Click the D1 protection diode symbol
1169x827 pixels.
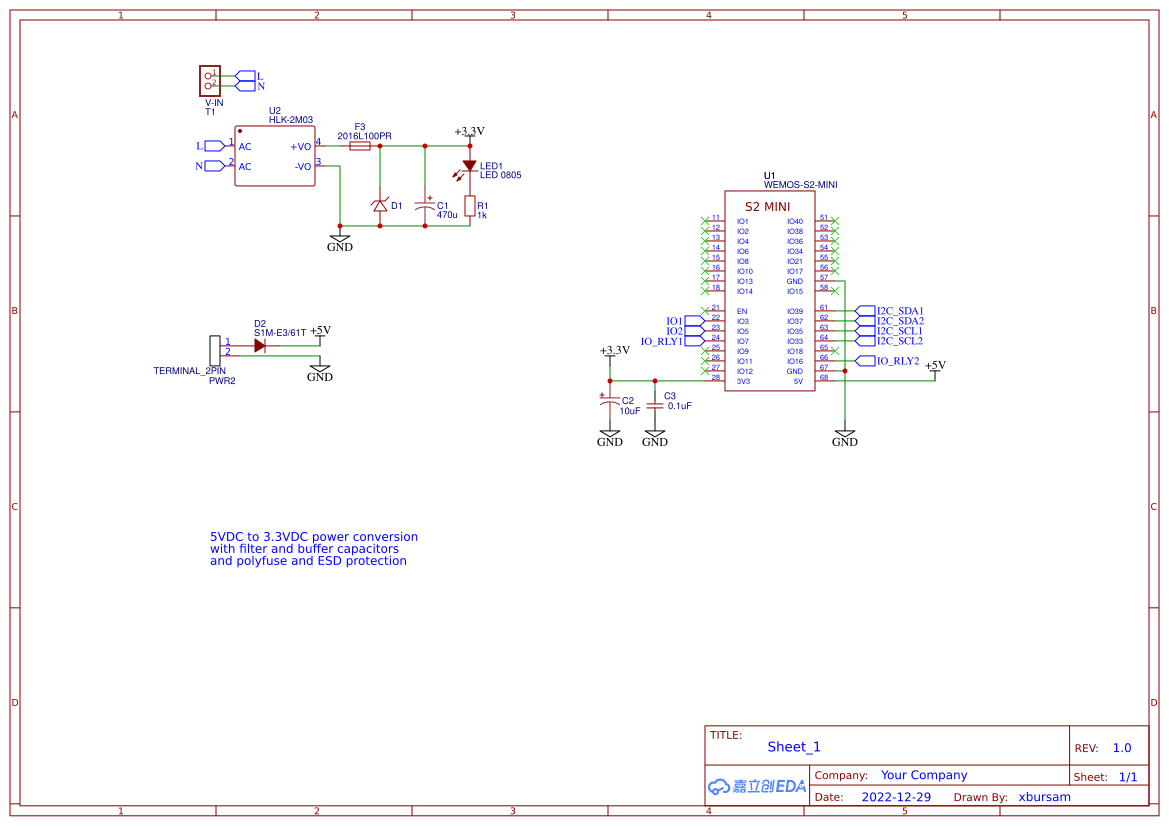tap(380, 205)
